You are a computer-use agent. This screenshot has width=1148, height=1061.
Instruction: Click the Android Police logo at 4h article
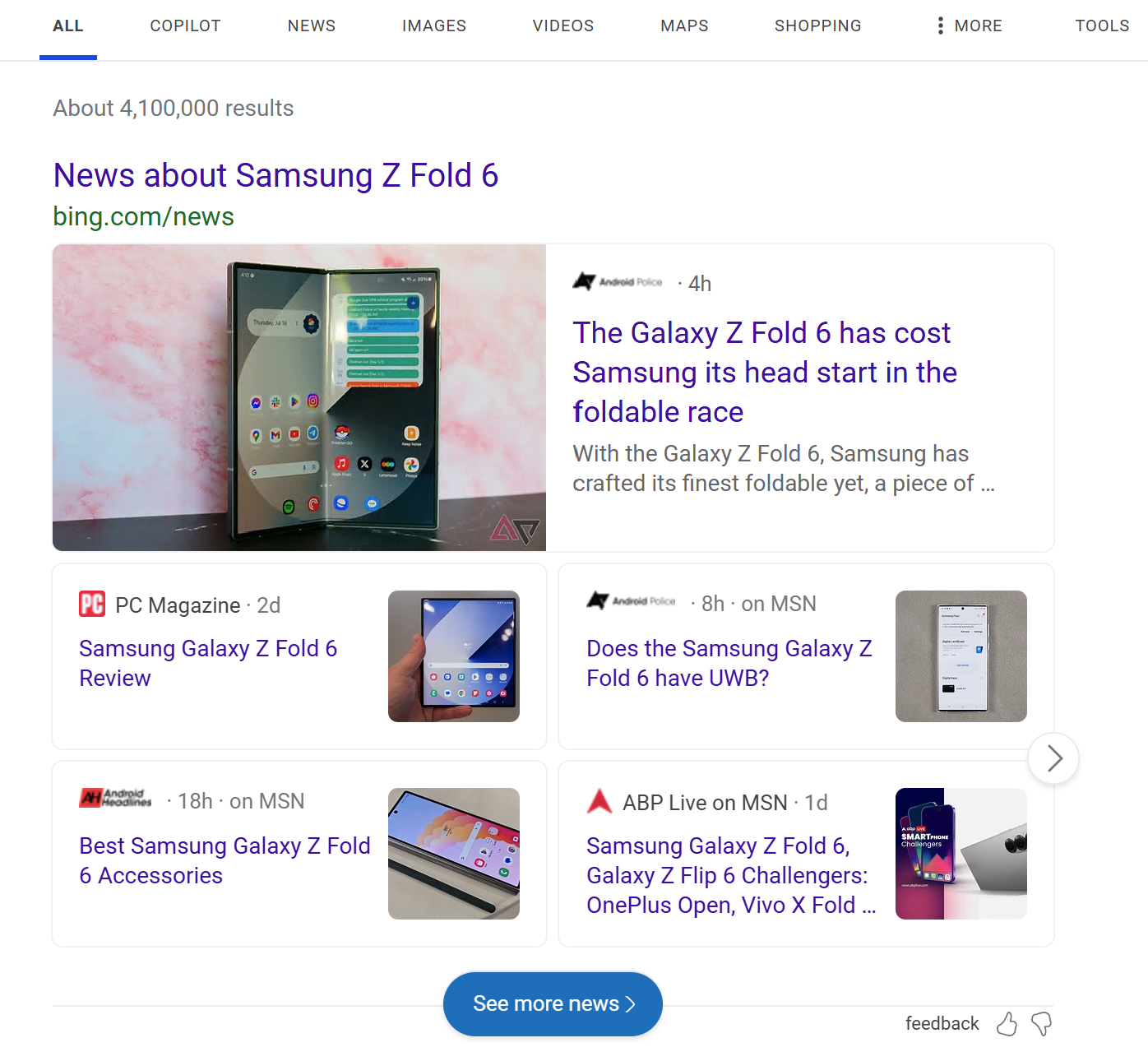click(618, 282)
